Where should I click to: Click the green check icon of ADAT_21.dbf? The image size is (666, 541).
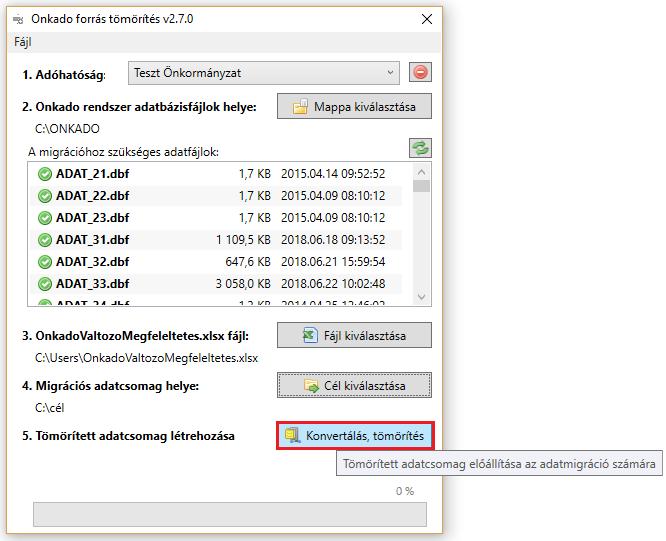(45, 174)
